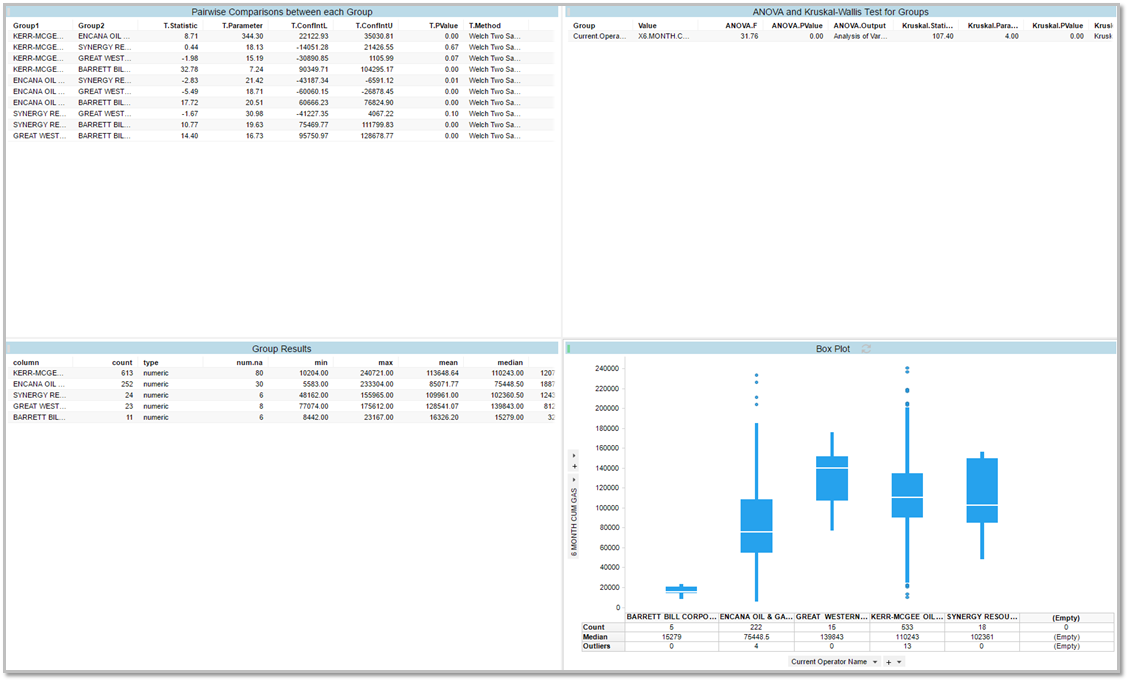Select the Analysis of Var... output cell
Viewport: 1129px width, 682px height.
pos(860,36)
